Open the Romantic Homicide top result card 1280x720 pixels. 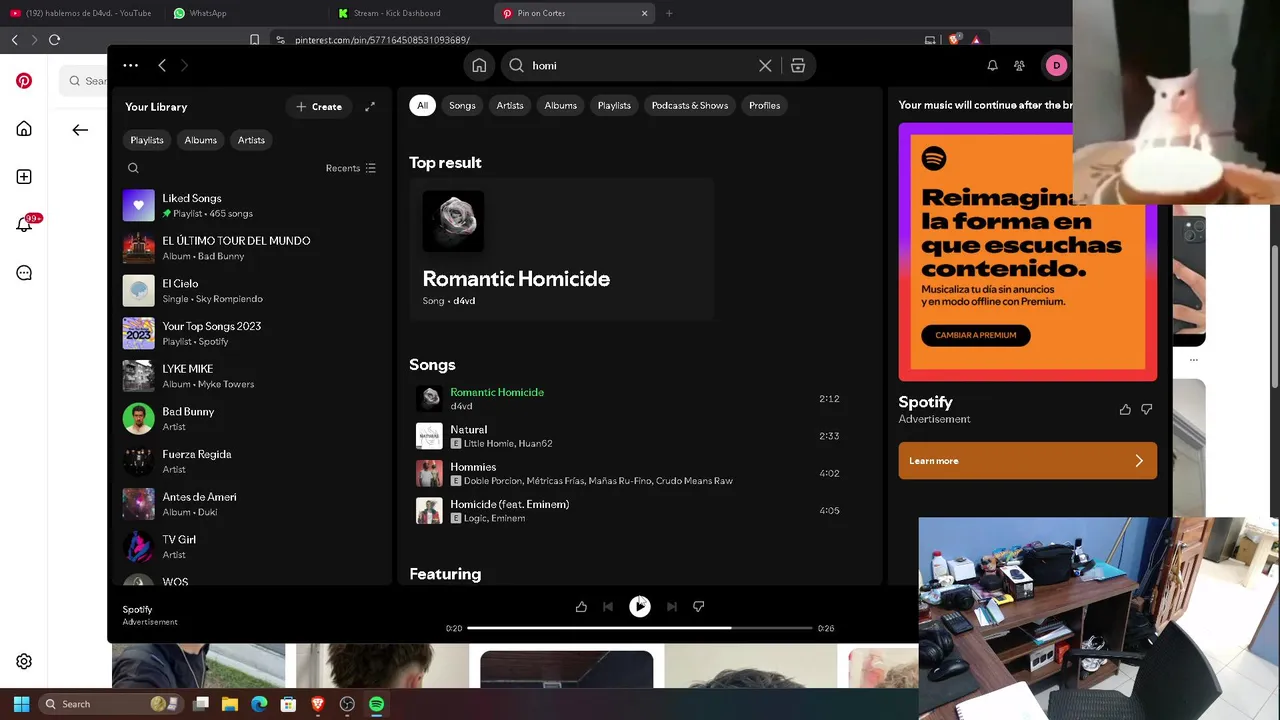pyautogui.click(x=561, y=249)
